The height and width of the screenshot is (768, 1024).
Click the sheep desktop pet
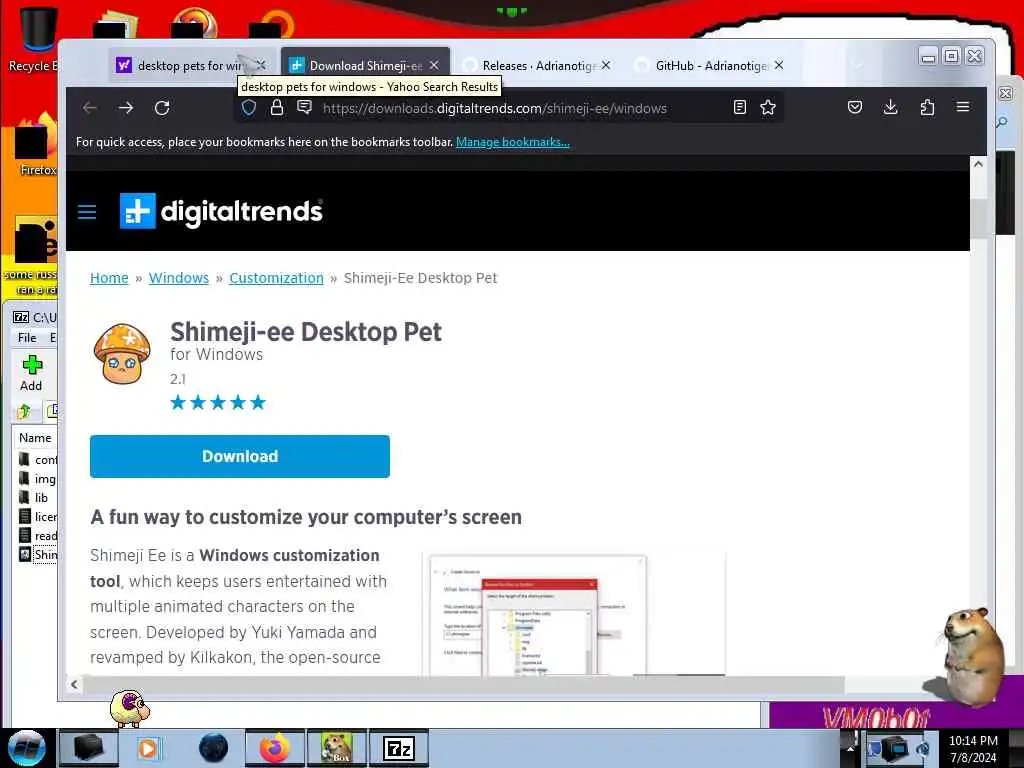129,708
